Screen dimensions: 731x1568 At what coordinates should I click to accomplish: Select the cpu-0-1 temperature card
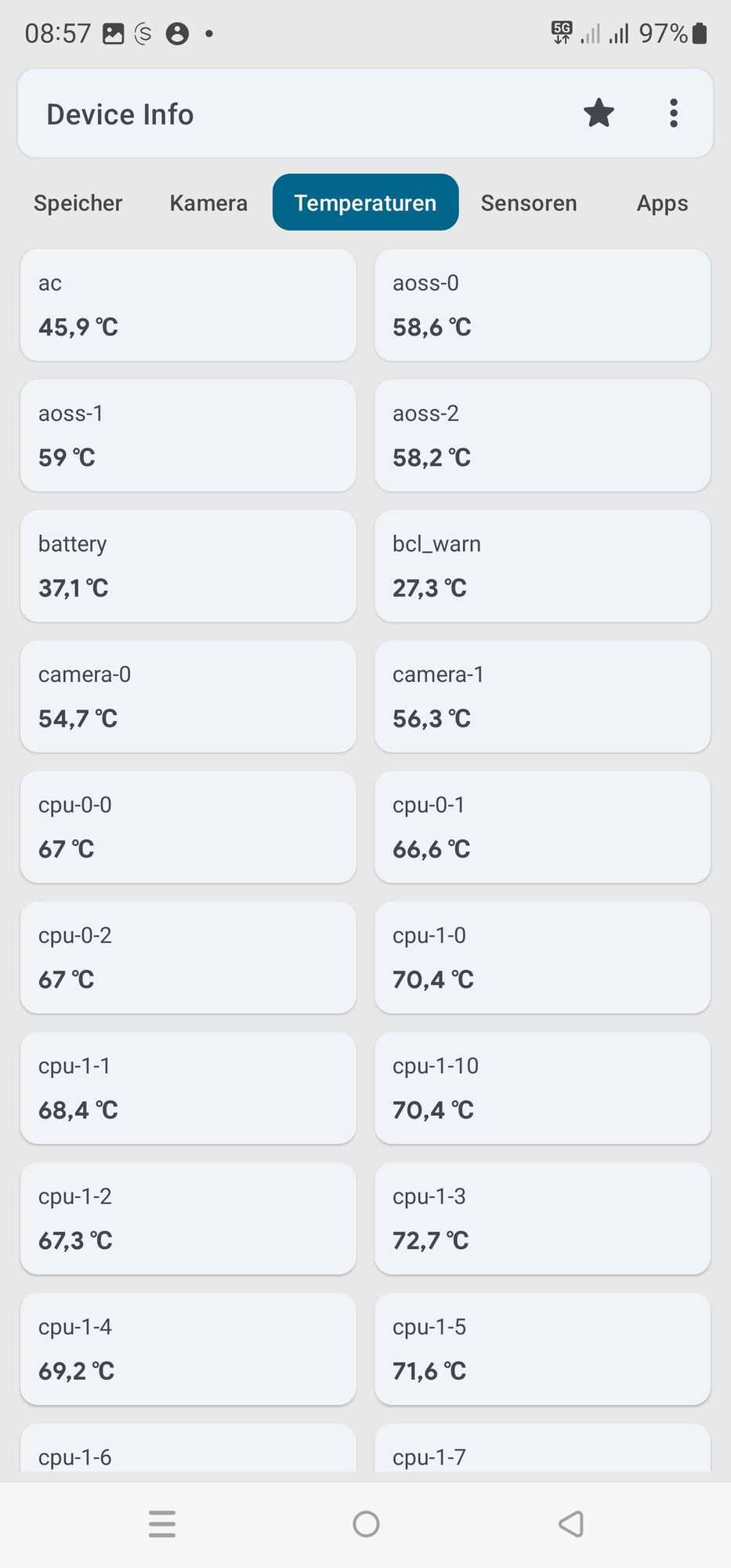click(542, 827)
